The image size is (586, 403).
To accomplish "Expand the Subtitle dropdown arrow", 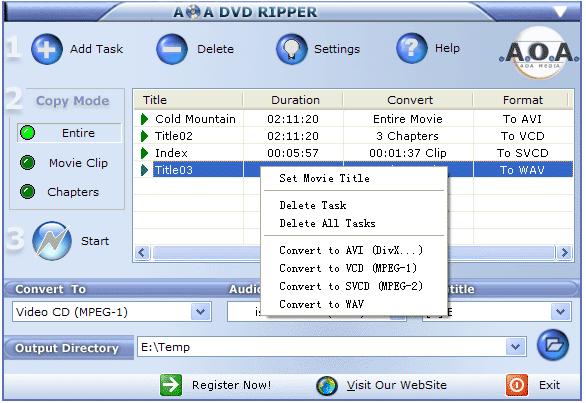I will tap(560, 311).
